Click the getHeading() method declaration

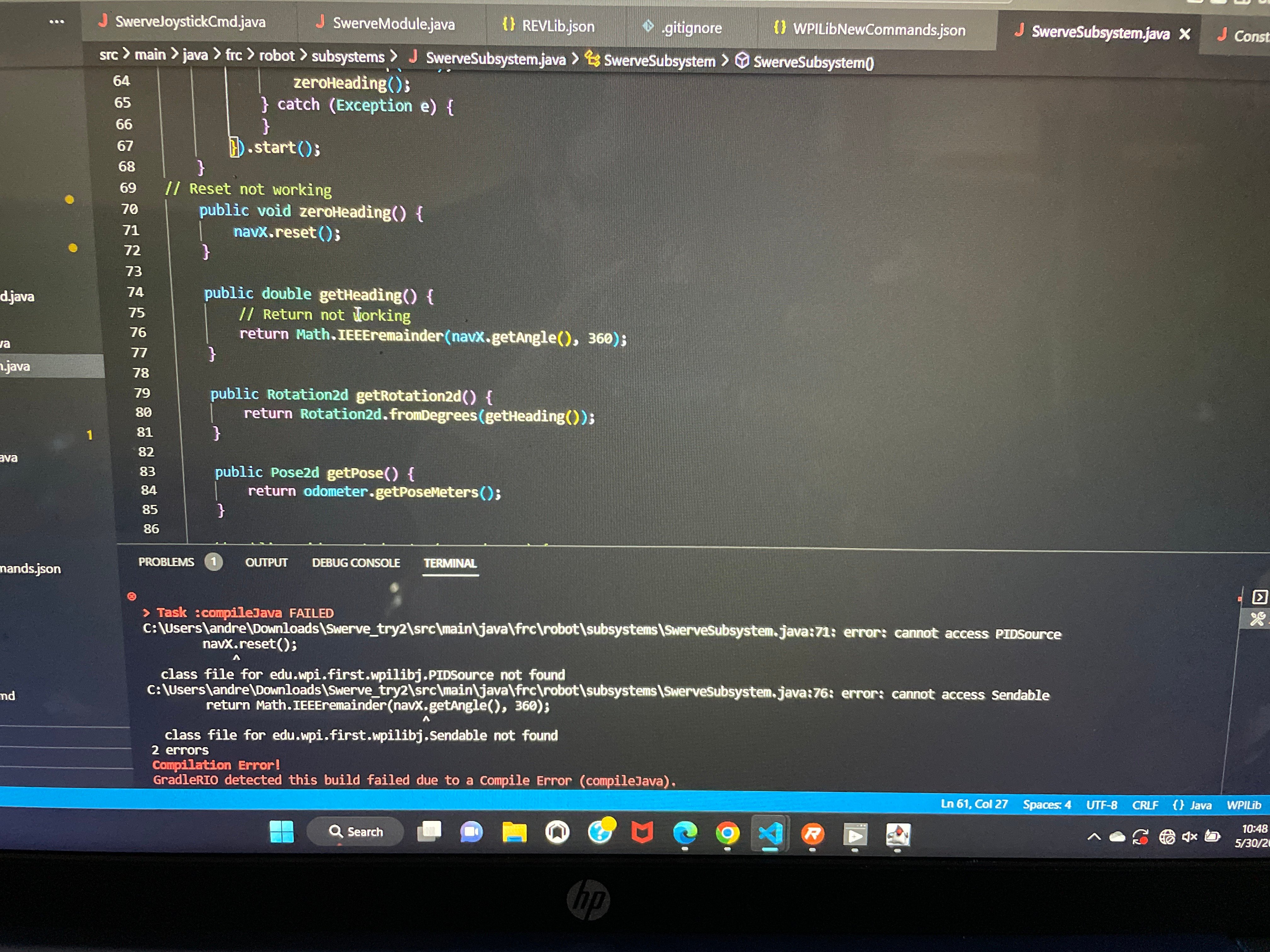pyautogui.click(x=319, y=294)
